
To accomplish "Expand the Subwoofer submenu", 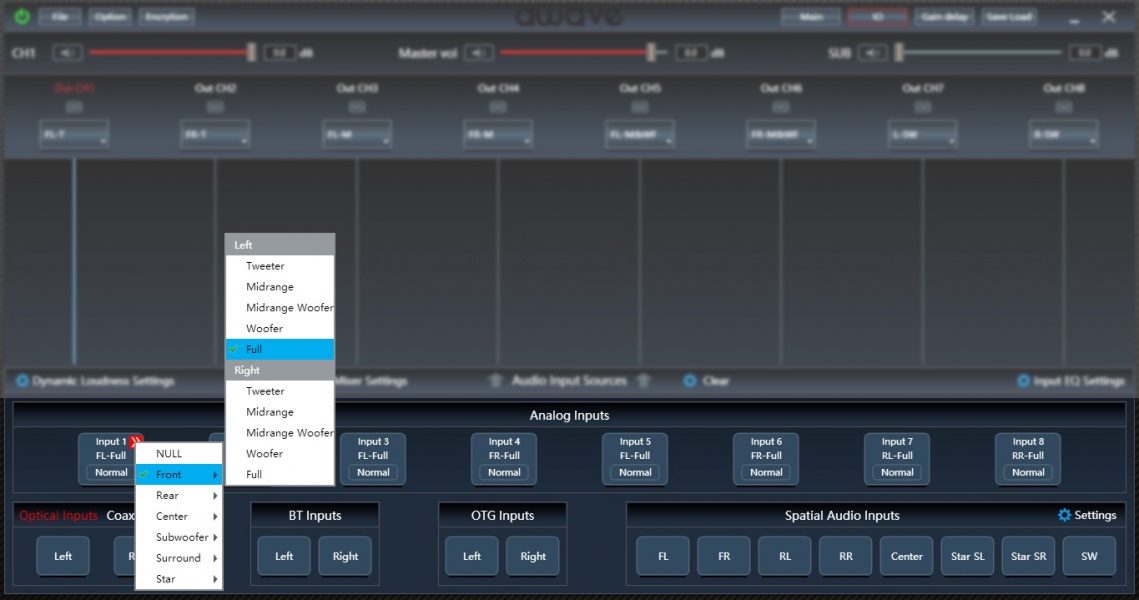I will click(x=178, y=537).
